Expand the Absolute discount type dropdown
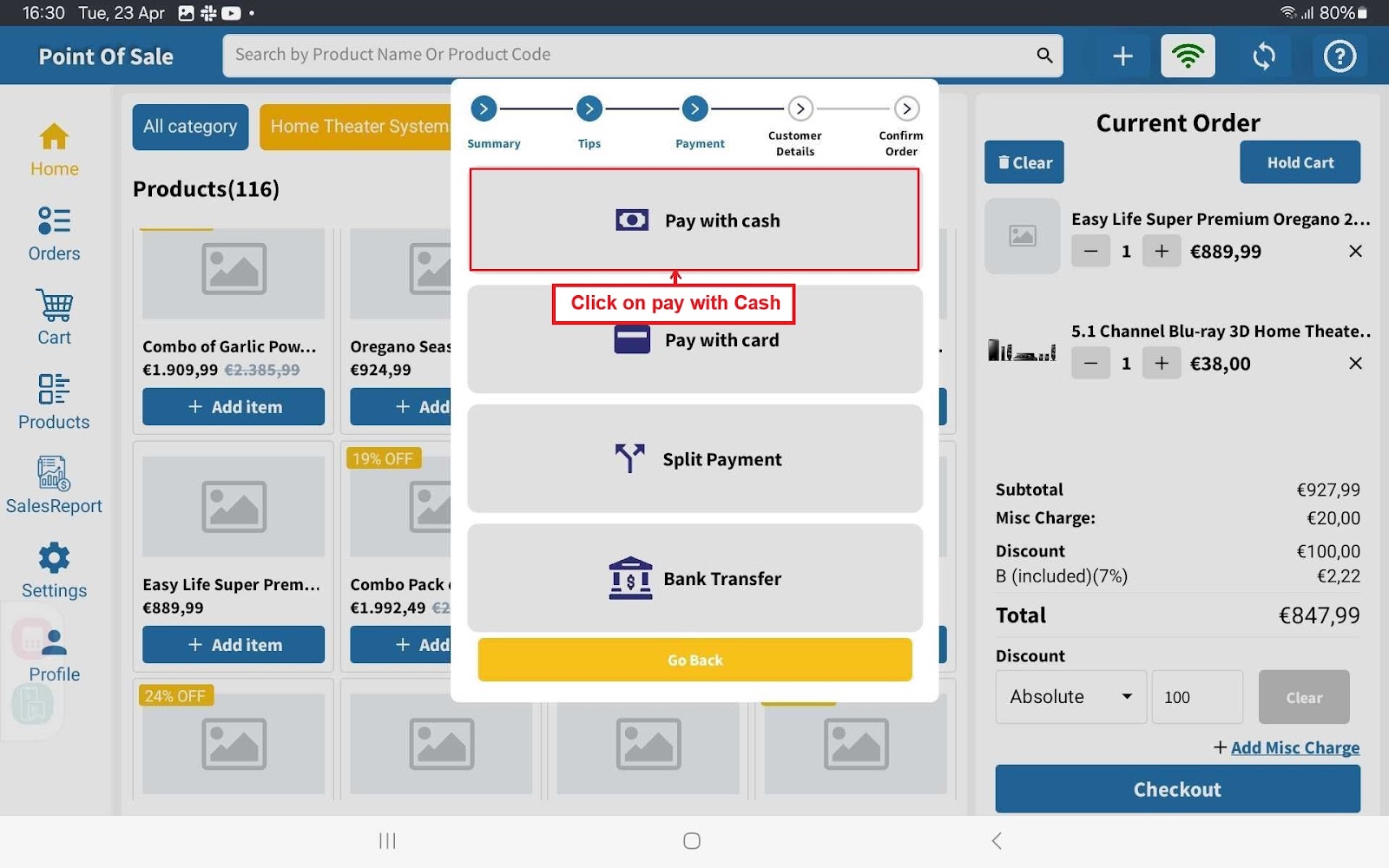Viewport: 1389px width, 868px height. (1070, 697)
